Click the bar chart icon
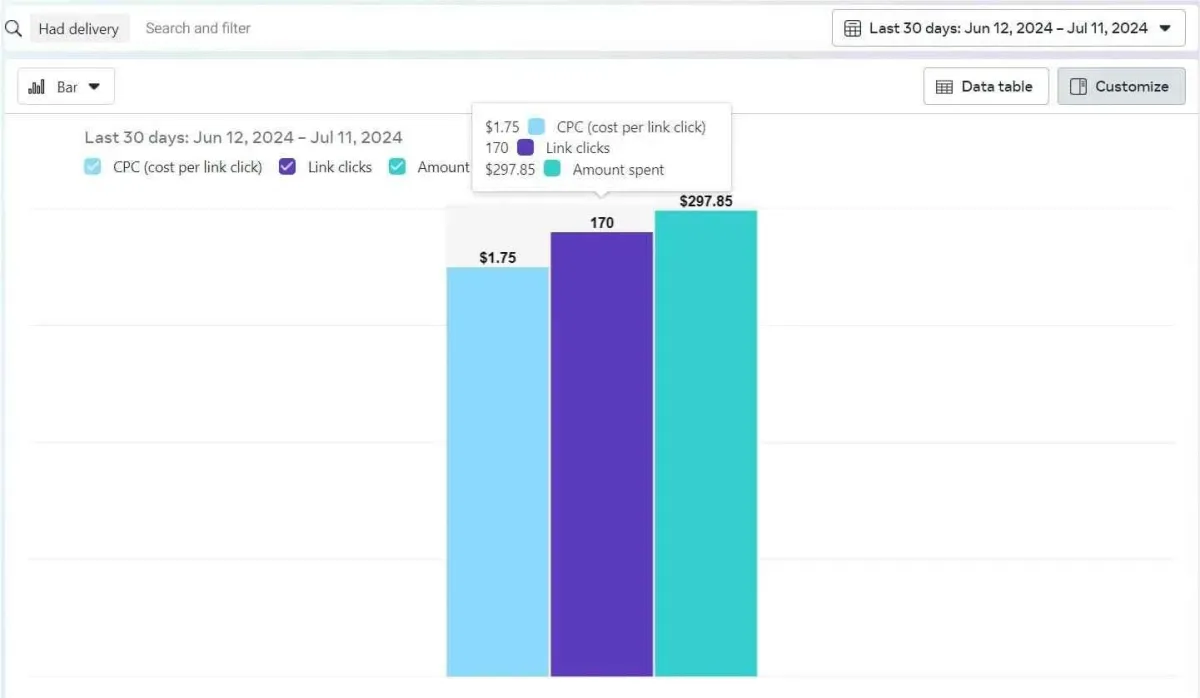 click(x=37, y=87)
